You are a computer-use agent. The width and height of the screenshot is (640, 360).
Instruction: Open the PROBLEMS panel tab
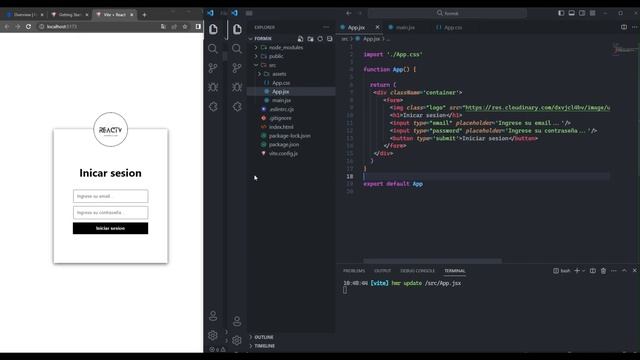point(354,271)
